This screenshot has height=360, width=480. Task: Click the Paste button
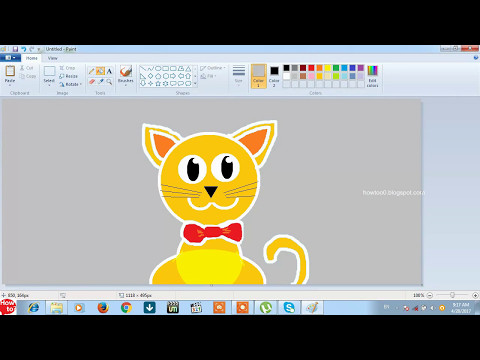pos(10,75)
